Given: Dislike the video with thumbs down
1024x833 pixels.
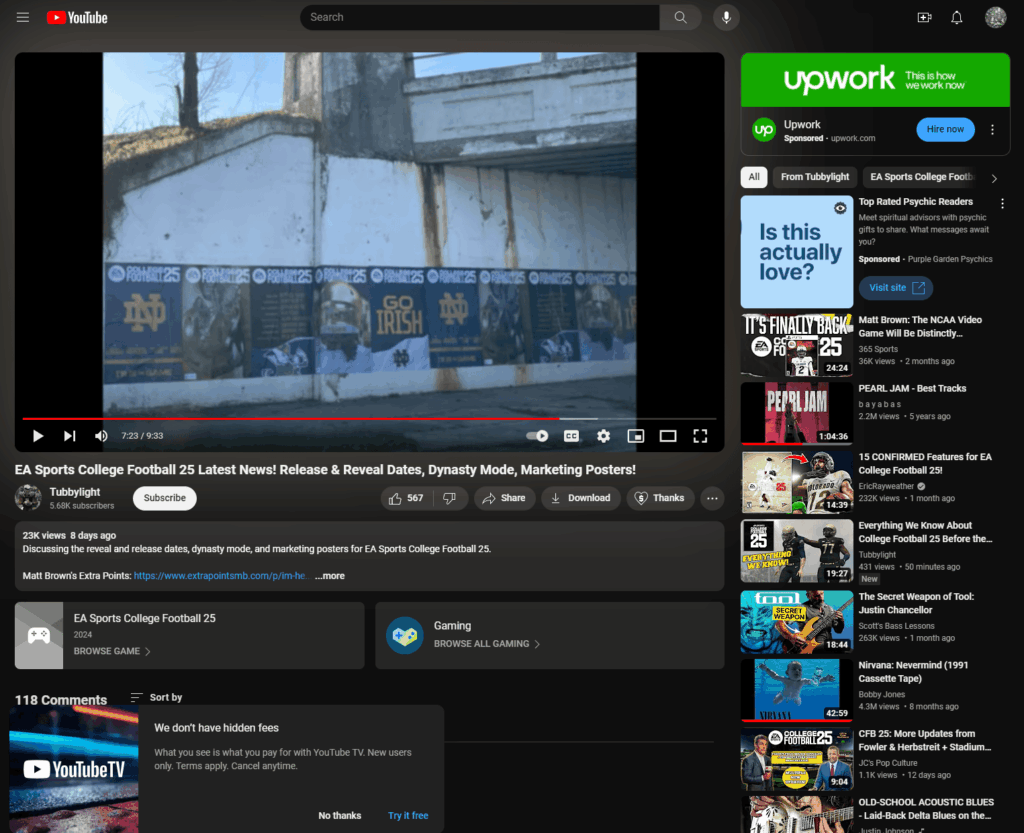Looking at the screenshot, I should pyautogui.click(x=450, y=498).
